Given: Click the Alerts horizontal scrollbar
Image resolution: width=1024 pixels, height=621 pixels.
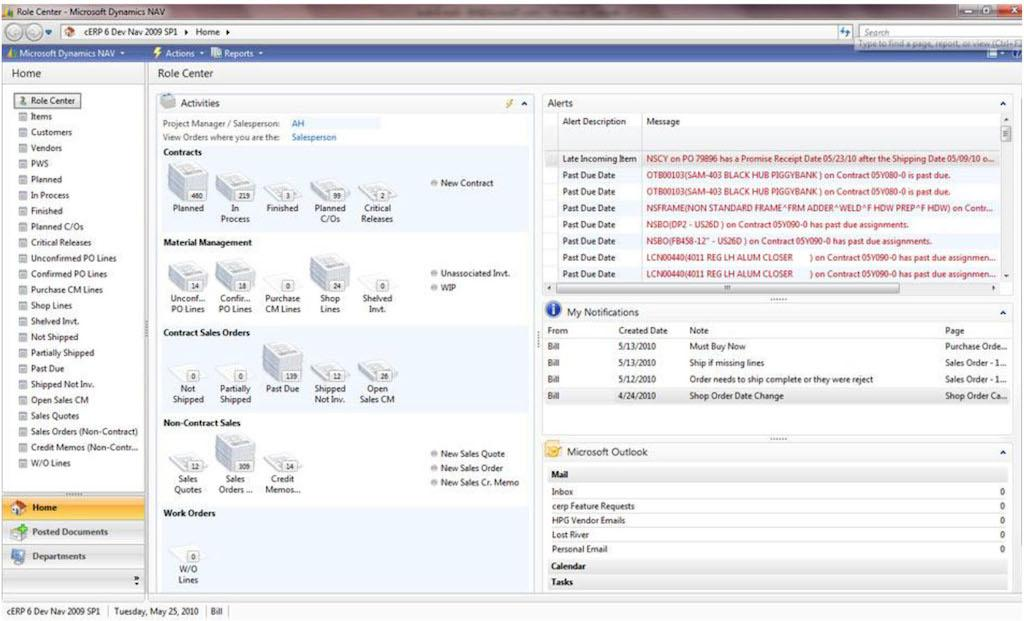Looking at the screenshot, I should 728,287.
